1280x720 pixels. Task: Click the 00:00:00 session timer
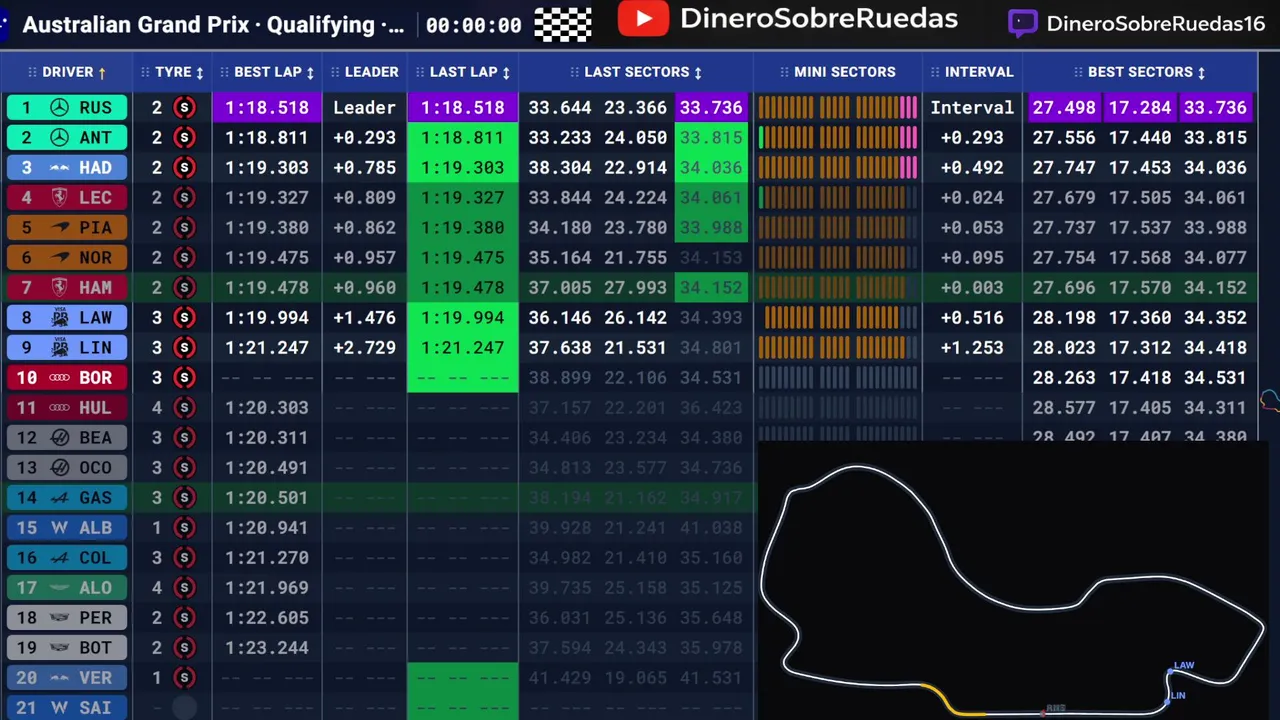coord(474,26)
